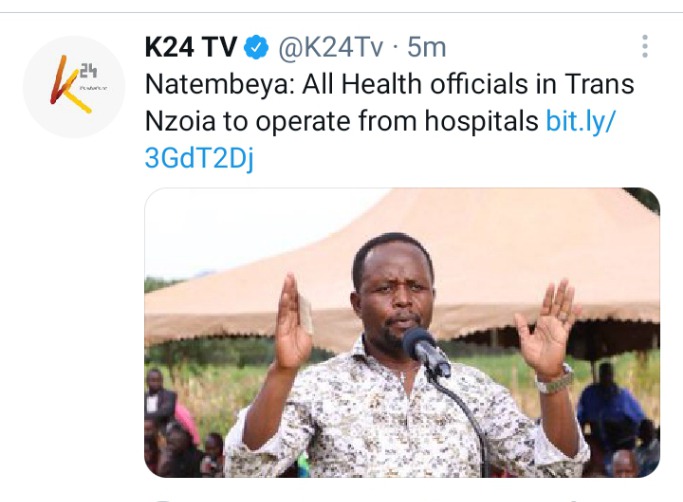Open K24 TV display name profile
Screen dimensions: 683x502
(191, 47)
